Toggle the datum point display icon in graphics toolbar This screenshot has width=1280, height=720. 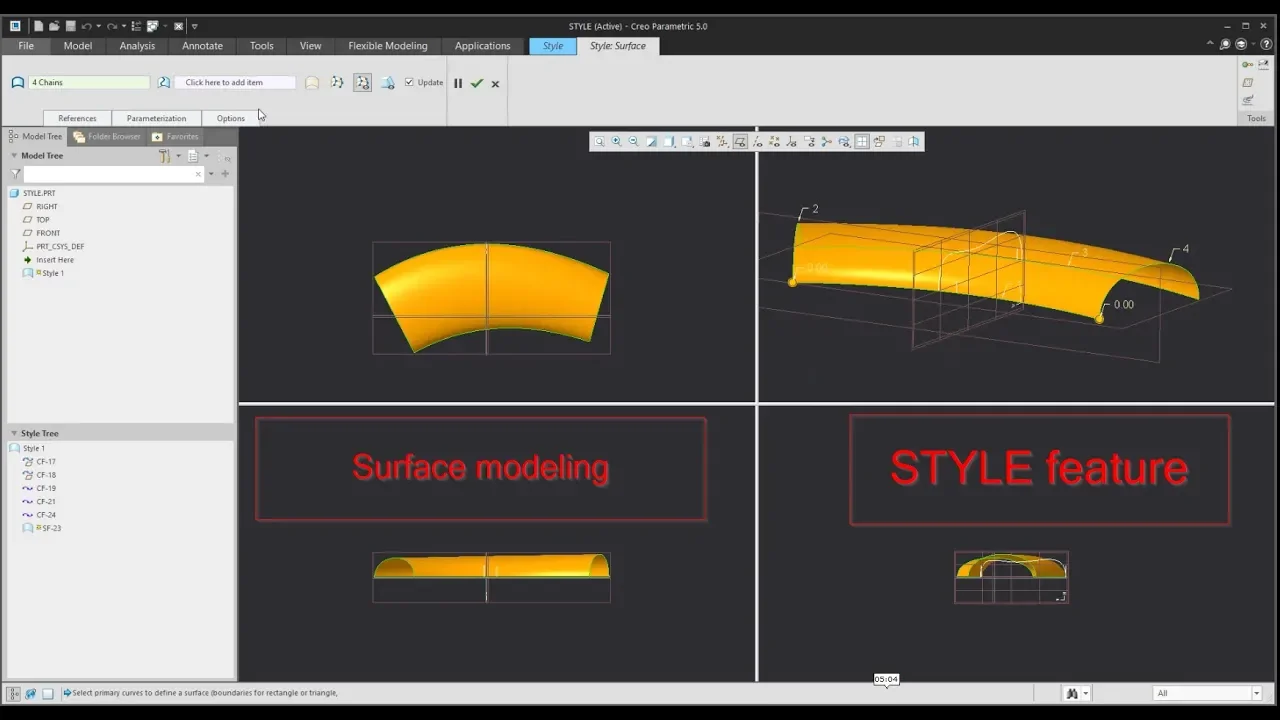pyautogui.click(x=774, y=142)
